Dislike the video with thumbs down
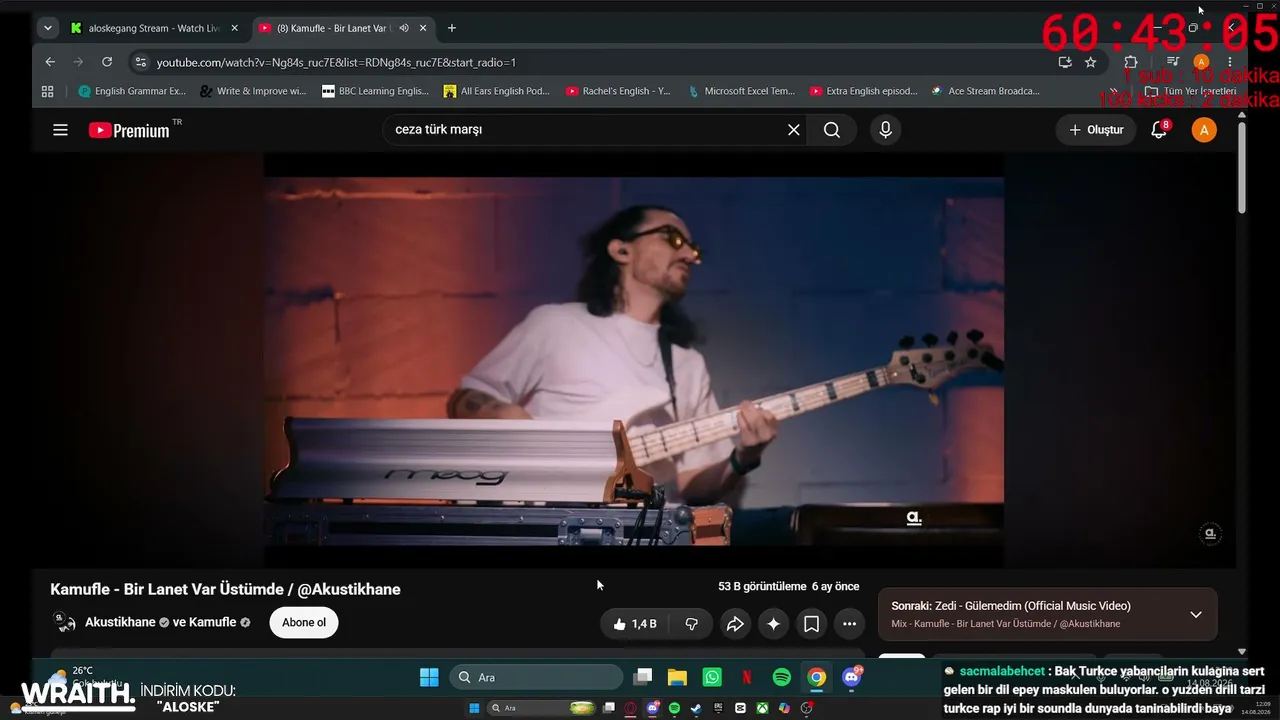This screenshot has width=1280, height=720. 691,624
